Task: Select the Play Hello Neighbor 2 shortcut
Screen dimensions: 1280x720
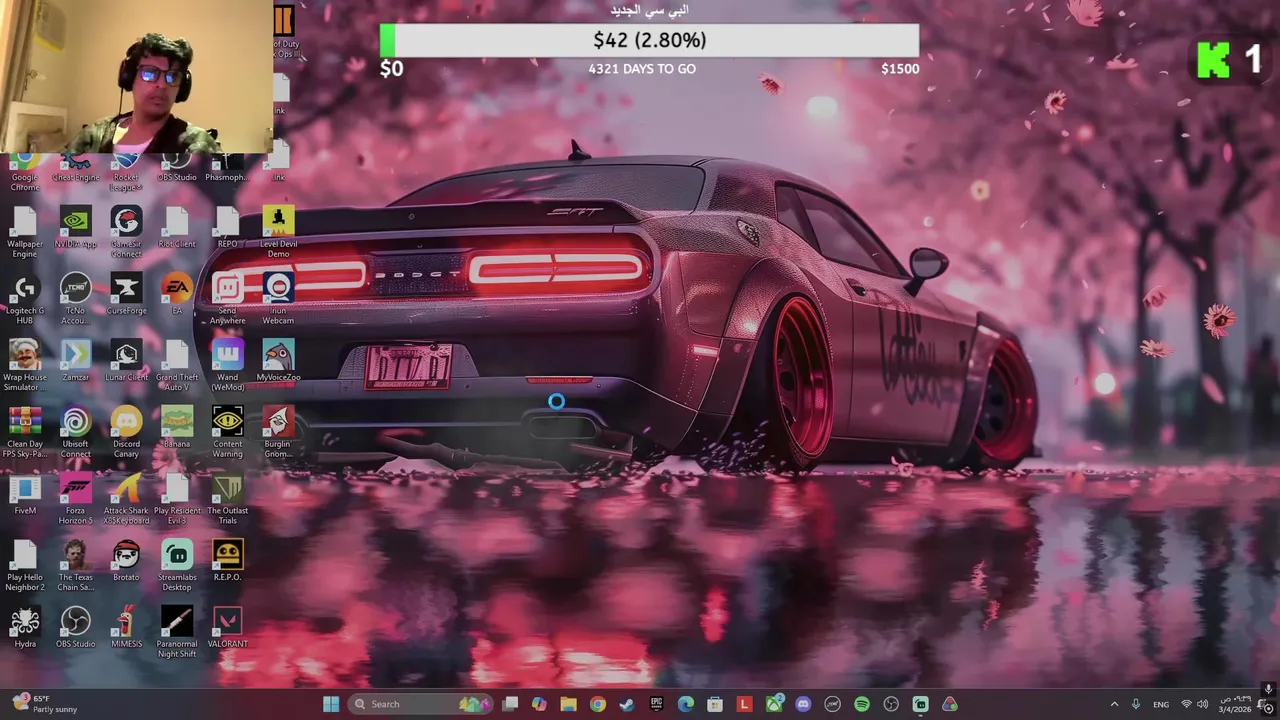Action: point(25,566)
